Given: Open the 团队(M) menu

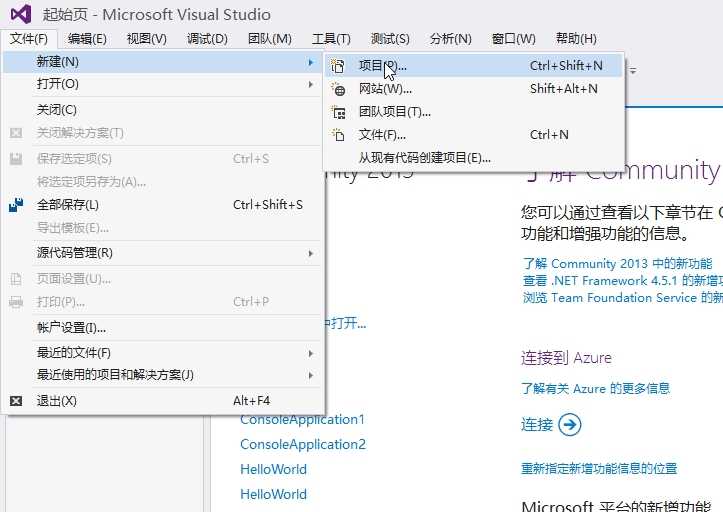Looking at the screenshot, I should (x=270, y=39).
